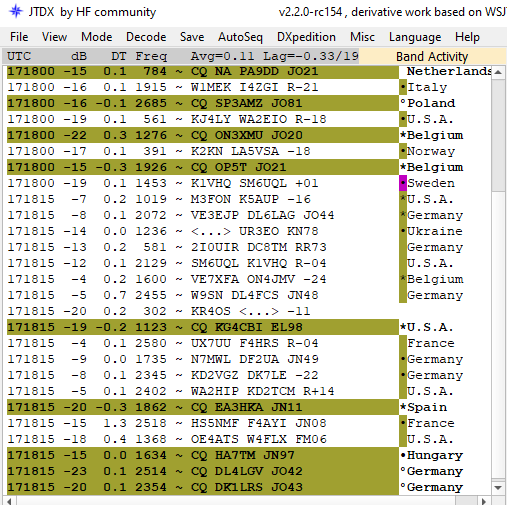This screenshot has width=507, height=505.
Task: Click the JTDX star application icon
Action: 16,12
